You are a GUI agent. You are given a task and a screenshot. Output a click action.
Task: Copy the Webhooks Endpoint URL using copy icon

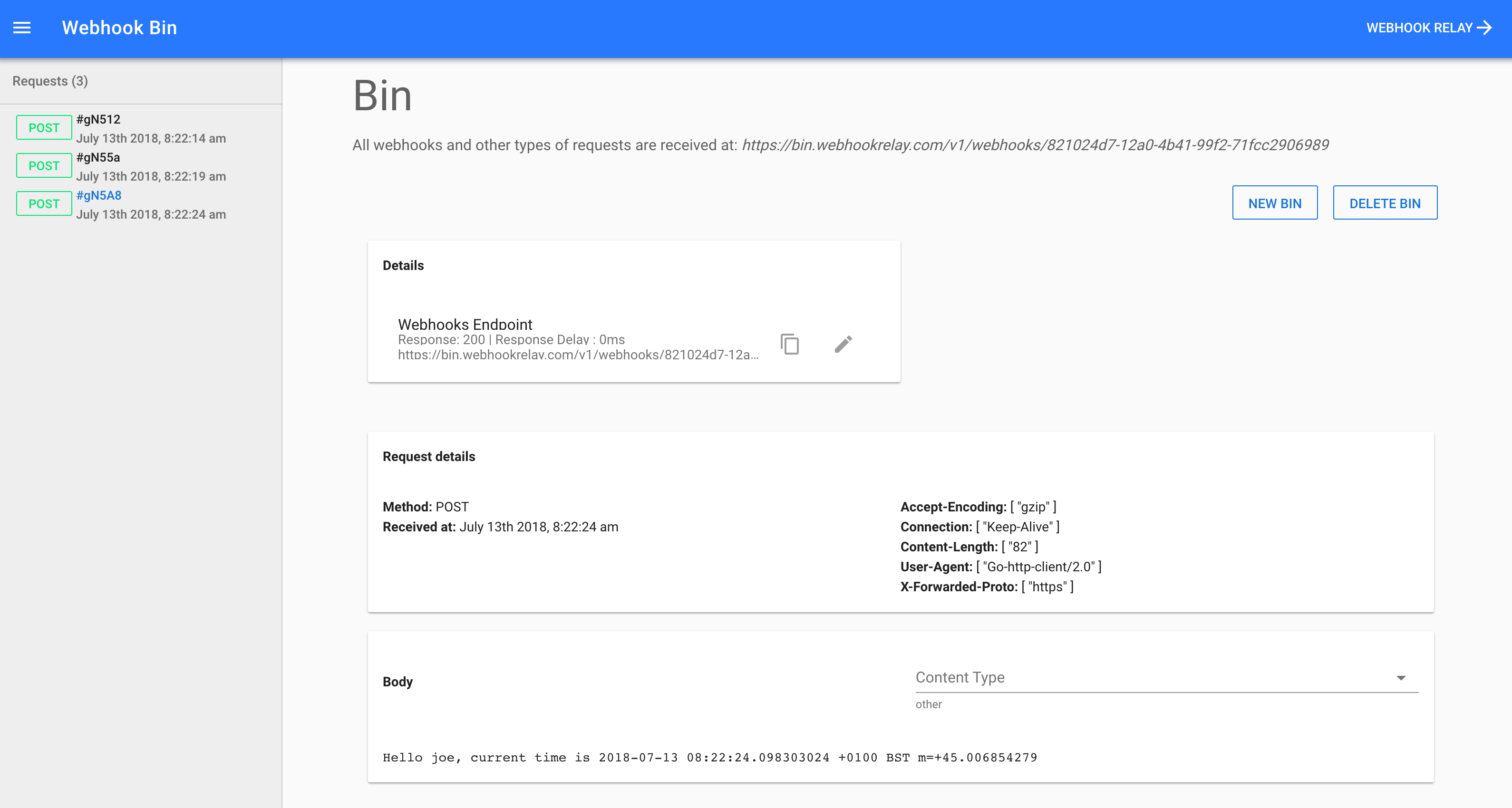789,345
